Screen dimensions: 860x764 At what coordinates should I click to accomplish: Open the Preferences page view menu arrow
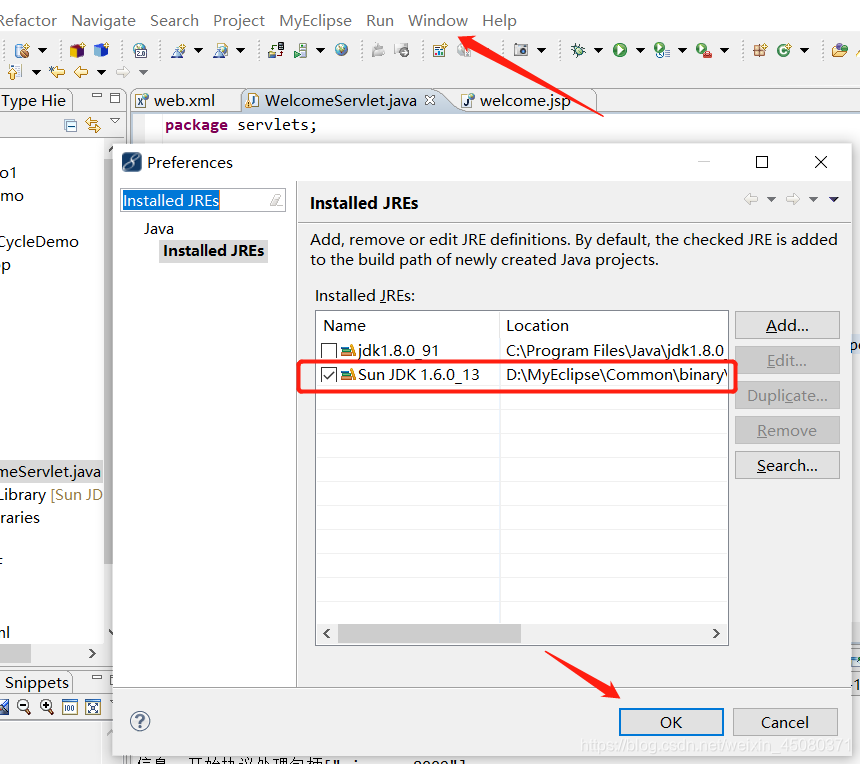[834, 199]
